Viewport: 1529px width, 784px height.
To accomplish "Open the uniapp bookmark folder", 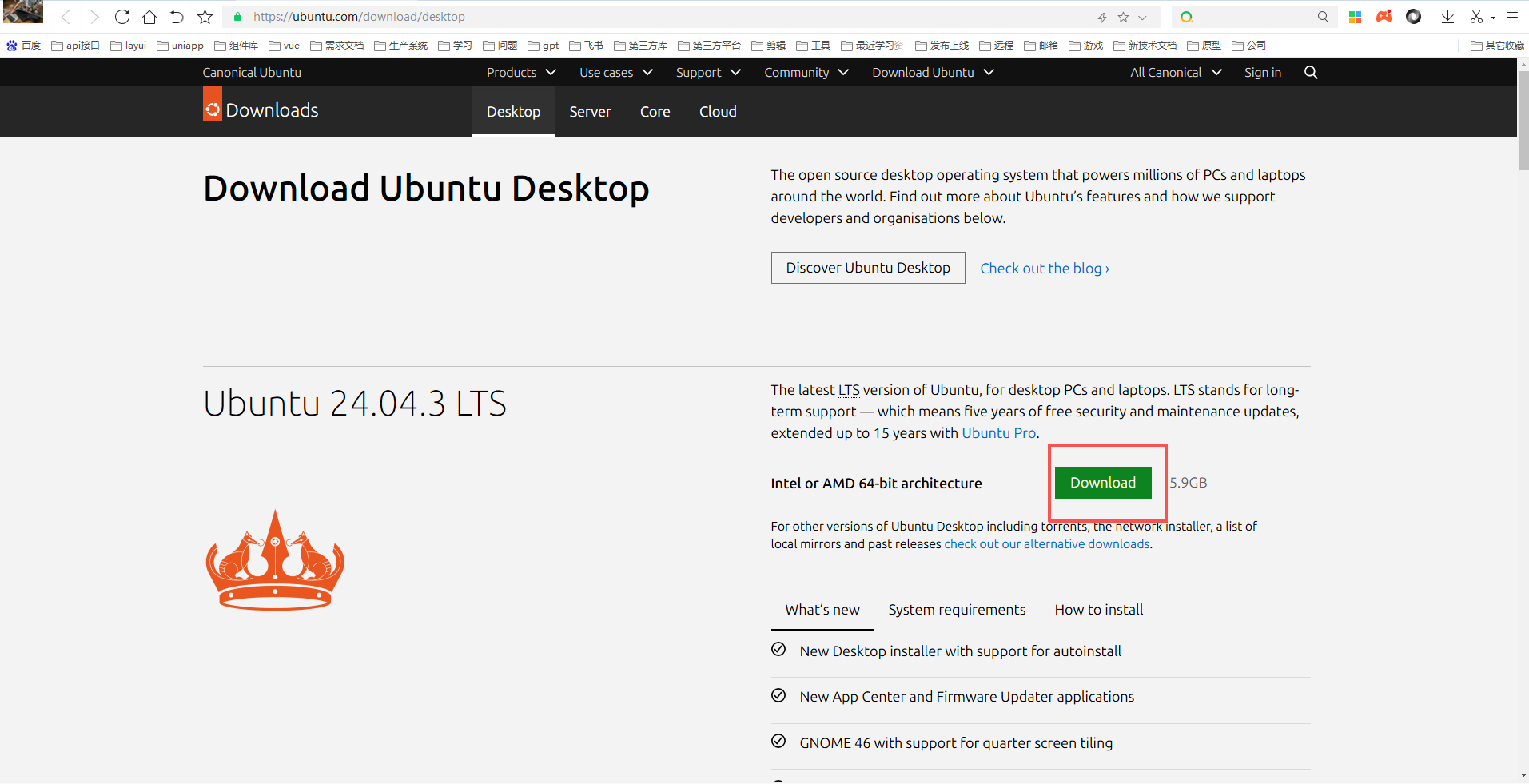I will [x=180, y=46].
